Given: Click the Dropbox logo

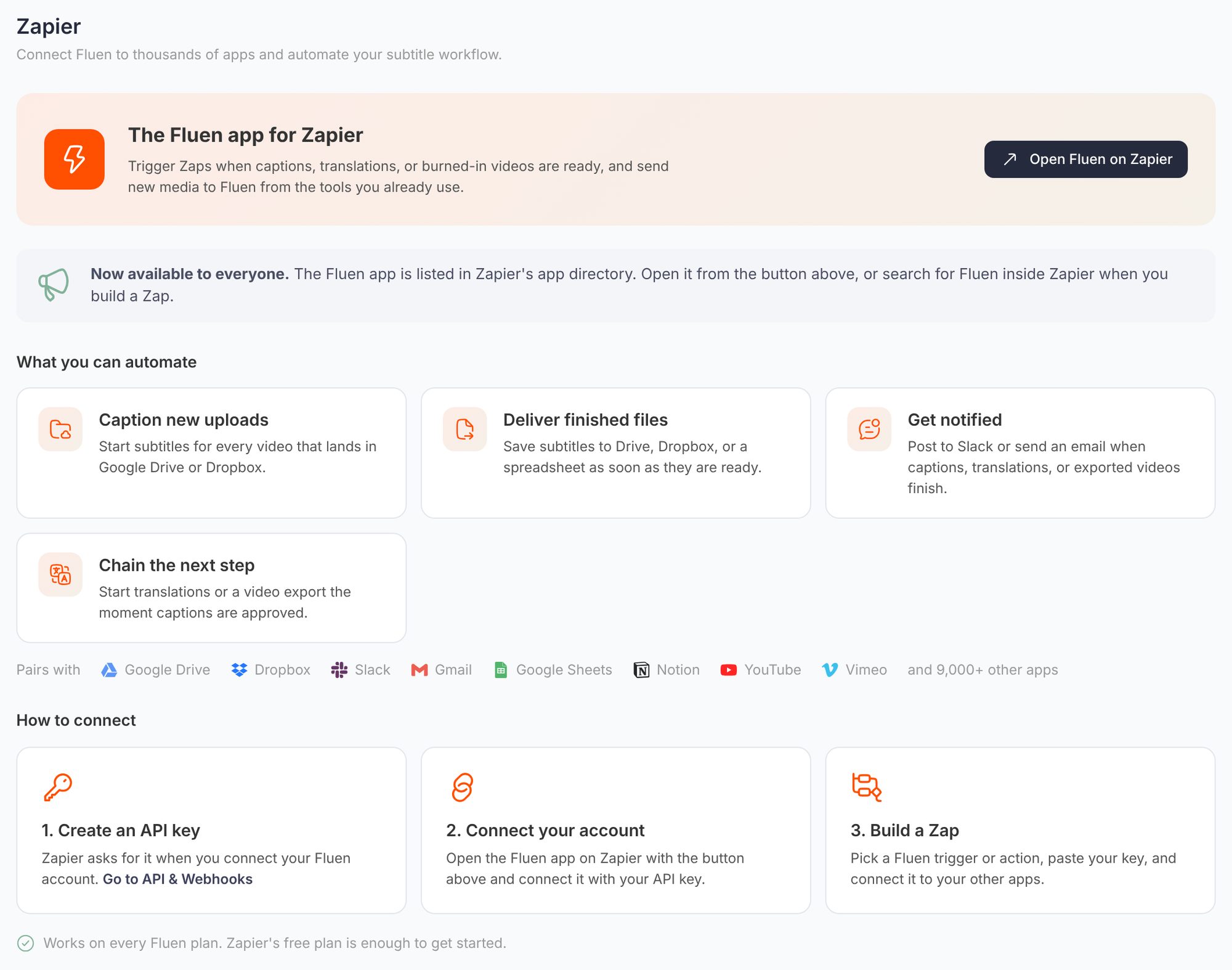Looking at the screenshot, I should (x=239, y=670).
